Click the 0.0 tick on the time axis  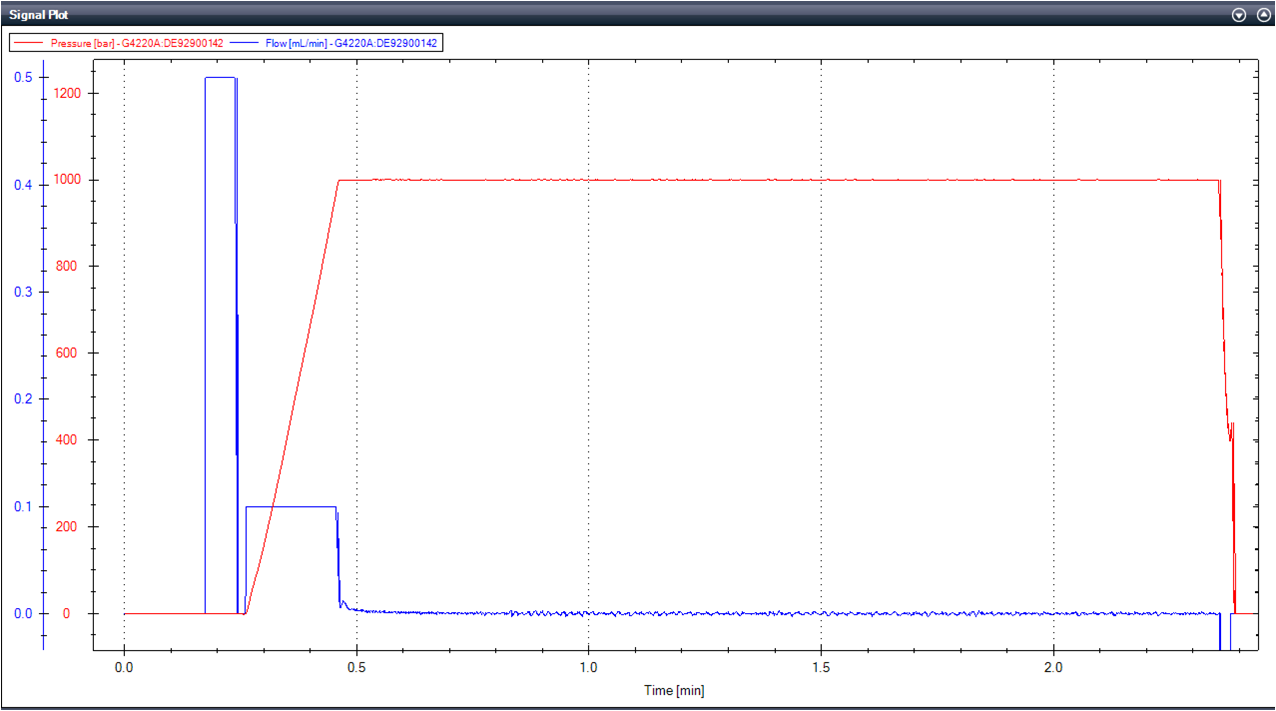click(124, 666)
